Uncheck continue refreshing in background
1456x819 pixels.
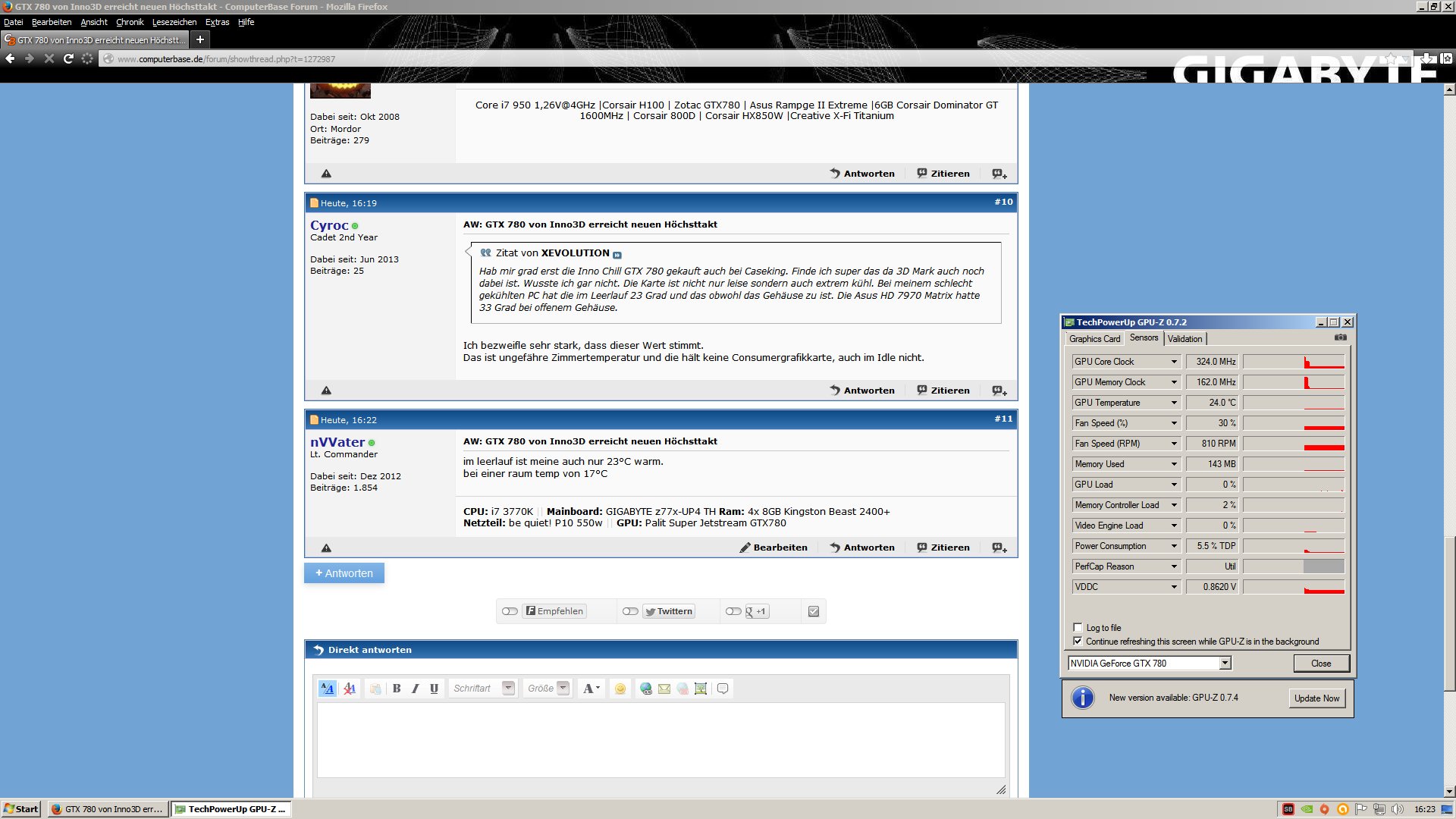1078,641
